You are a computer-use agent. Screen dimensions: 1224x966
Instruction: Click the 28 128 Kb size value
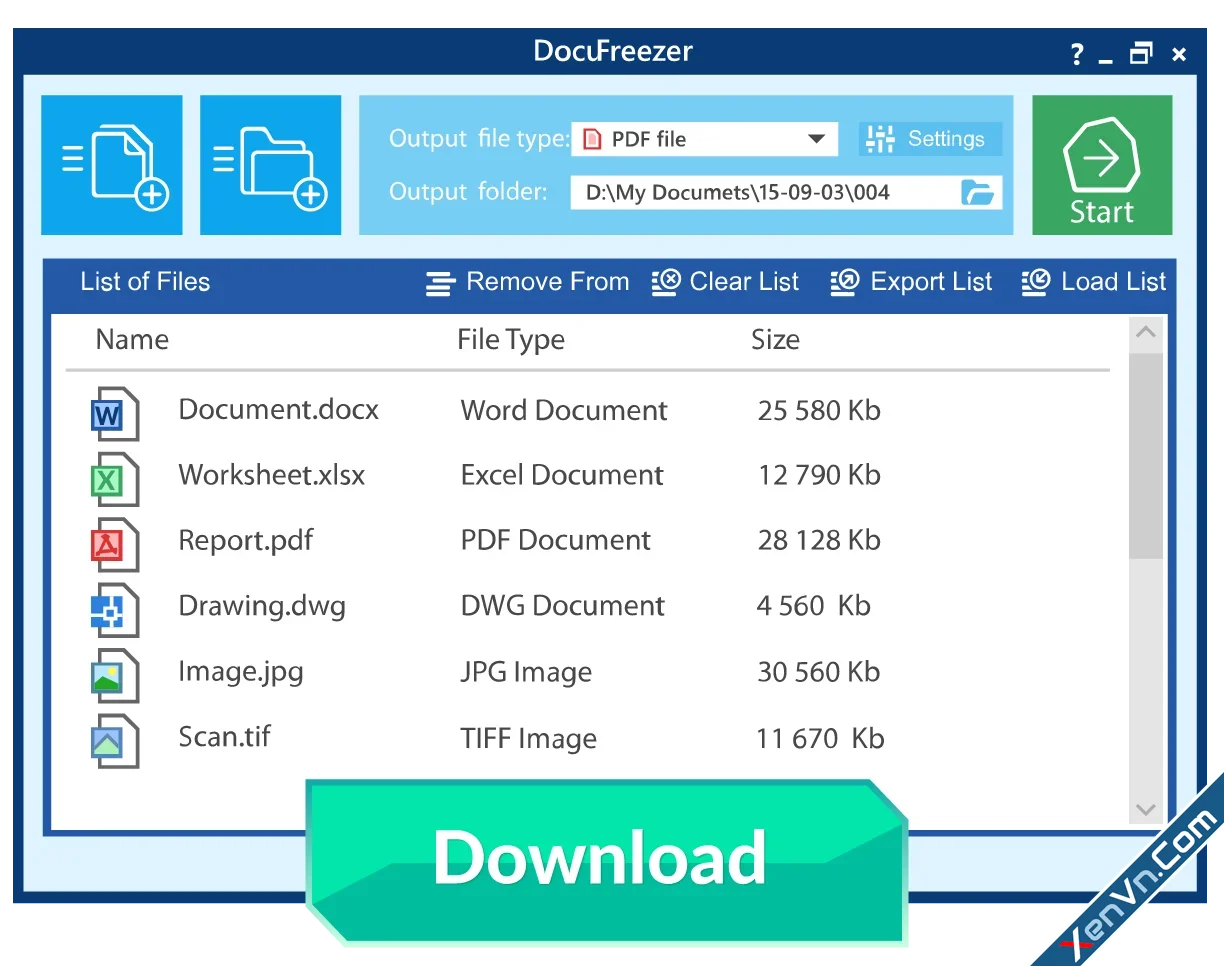pyautogui.click(x=819, y=541)
